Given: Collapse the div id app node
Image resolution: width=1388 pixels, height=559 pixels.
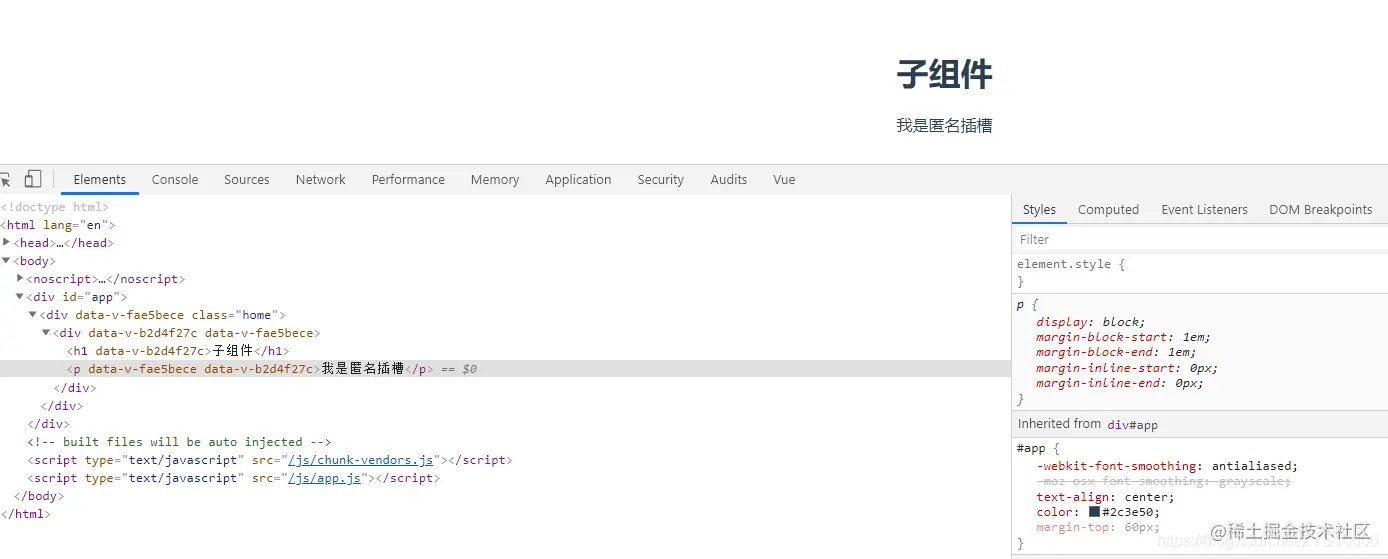Looking at the screenshot, I should click(20, 296).
